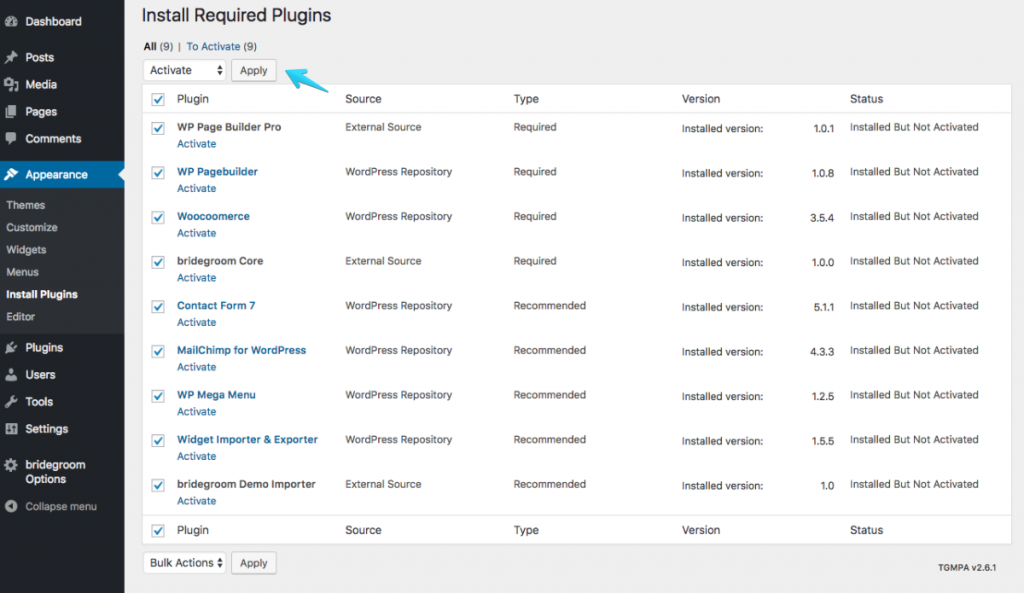The height and width of the screenshot is (593, 1024).
Task: Click the Collapse menu arrow icon
Action: pyautogui.click(x=10, y=506)
